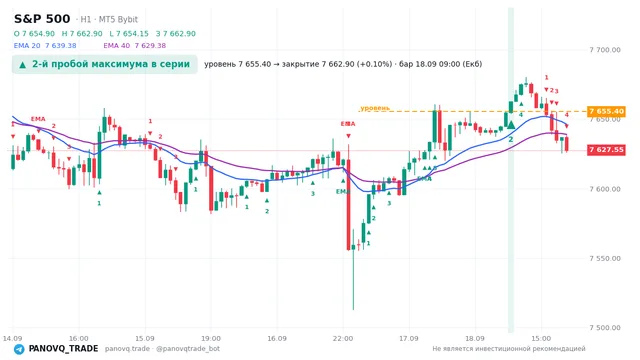Click the orange 7 655.40 price tag
This screenshot has height=360, width=640.
click(606, 111)
